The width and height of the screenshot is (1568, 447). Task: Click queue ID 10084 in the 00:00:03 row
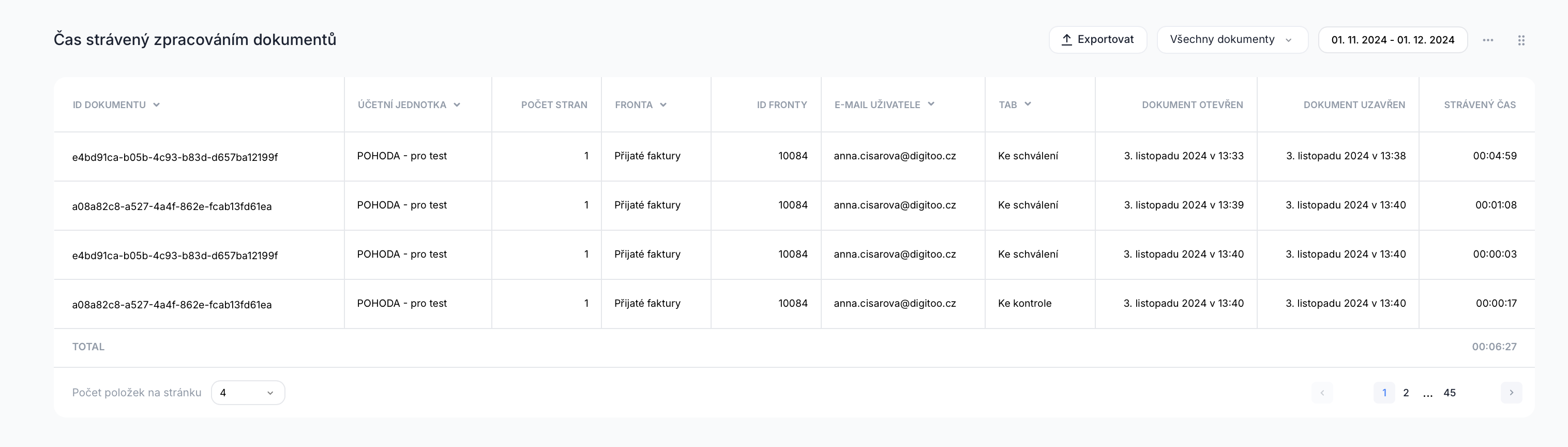coord(792,254)
